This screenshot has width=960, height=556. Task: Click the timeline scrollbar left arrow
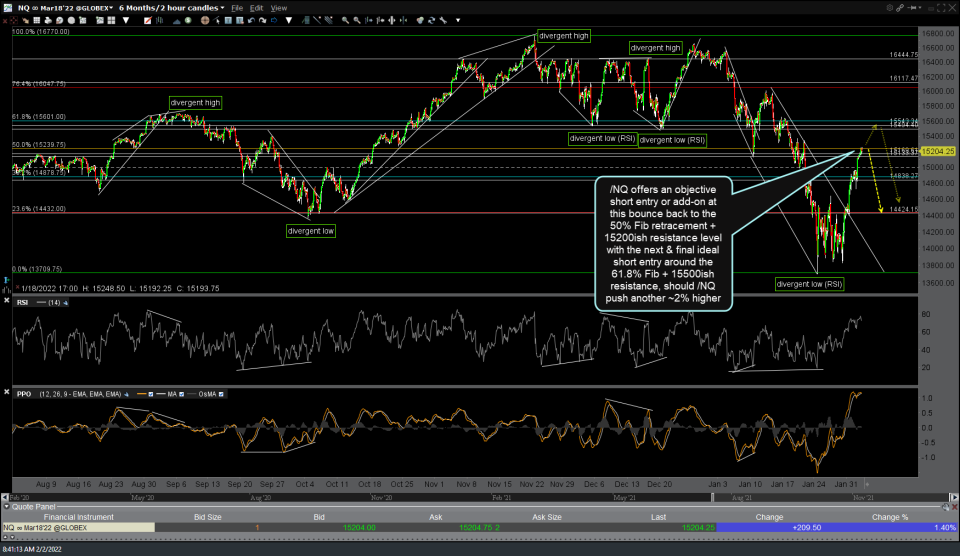click(5, 497)
